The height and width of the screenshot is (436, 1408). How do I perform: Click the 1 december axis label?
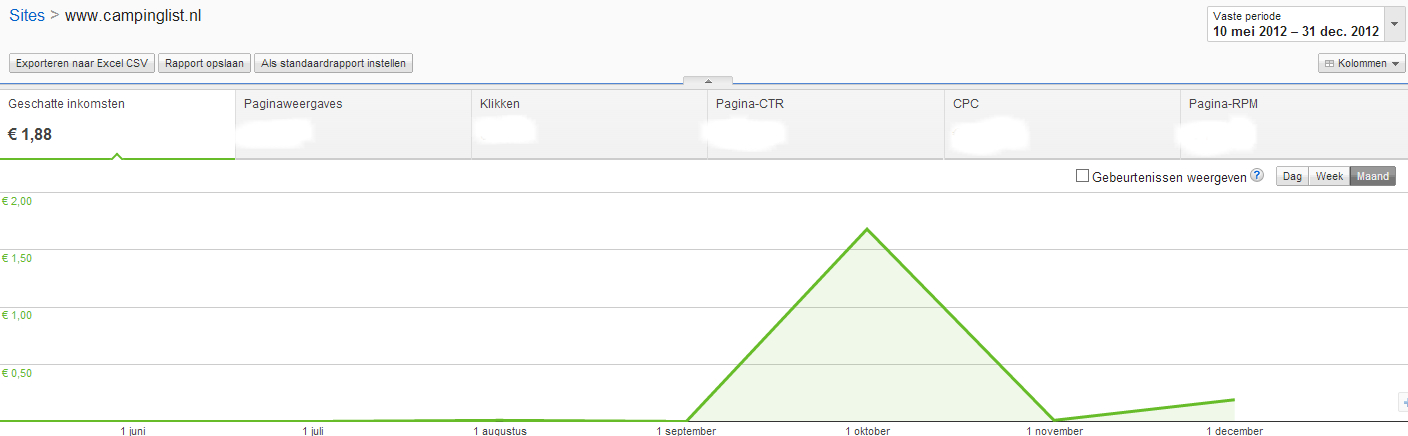(1234, 431)
